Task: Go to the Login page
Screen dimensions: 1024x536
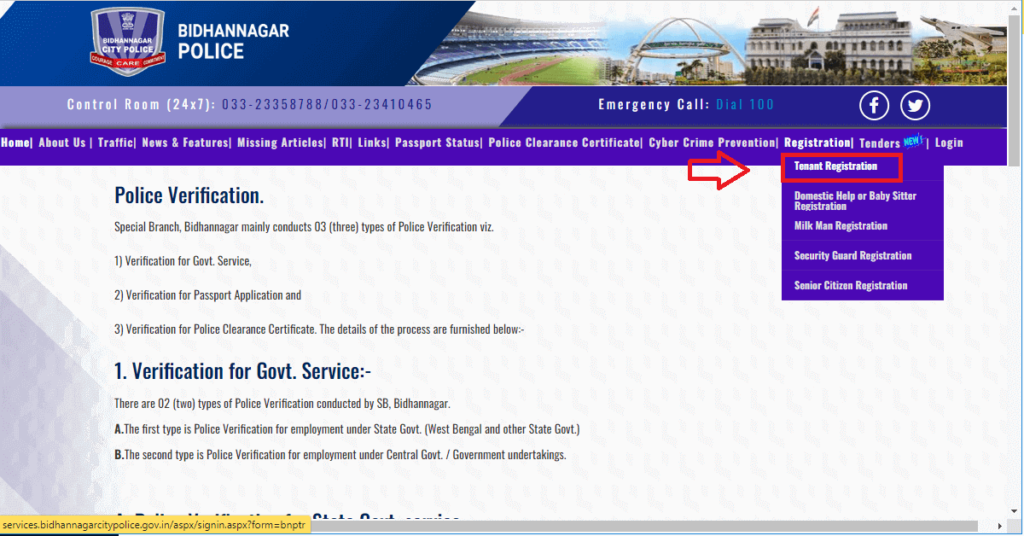Action: tap(949, 142)
